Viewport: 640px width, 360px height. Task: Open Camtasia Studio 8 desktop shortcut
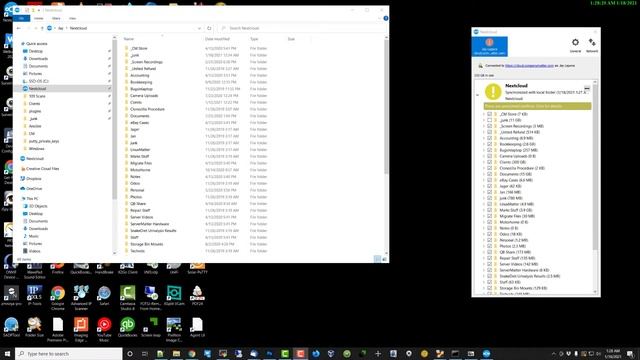coord(127,298)
